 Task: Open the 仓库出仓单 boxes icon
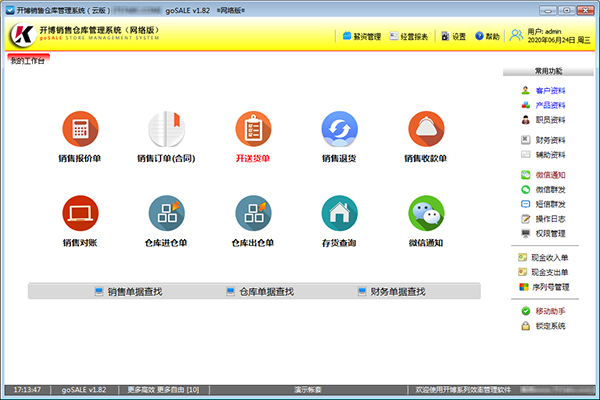click(x=253, y=214)
